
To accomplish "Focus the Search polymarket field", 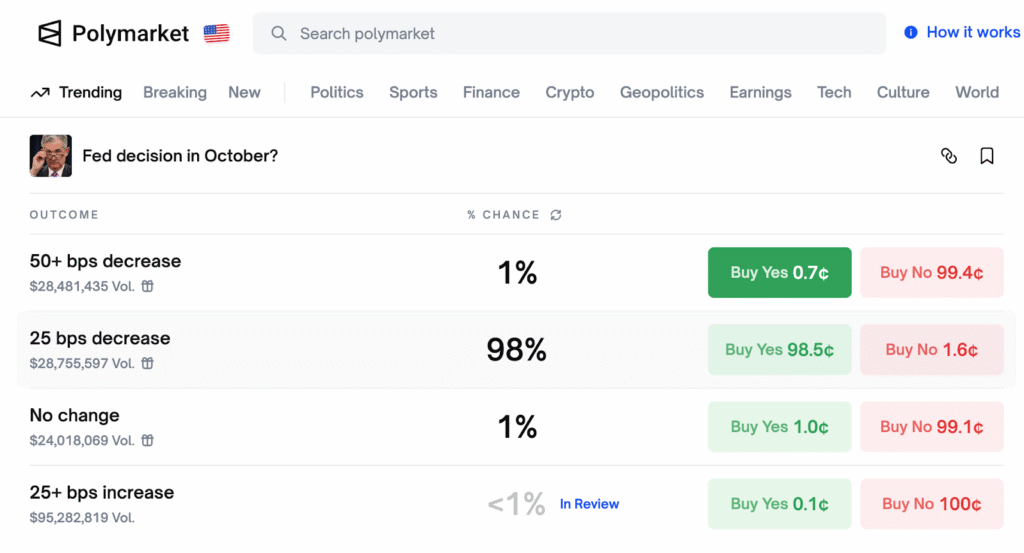I will coord(580,33).
